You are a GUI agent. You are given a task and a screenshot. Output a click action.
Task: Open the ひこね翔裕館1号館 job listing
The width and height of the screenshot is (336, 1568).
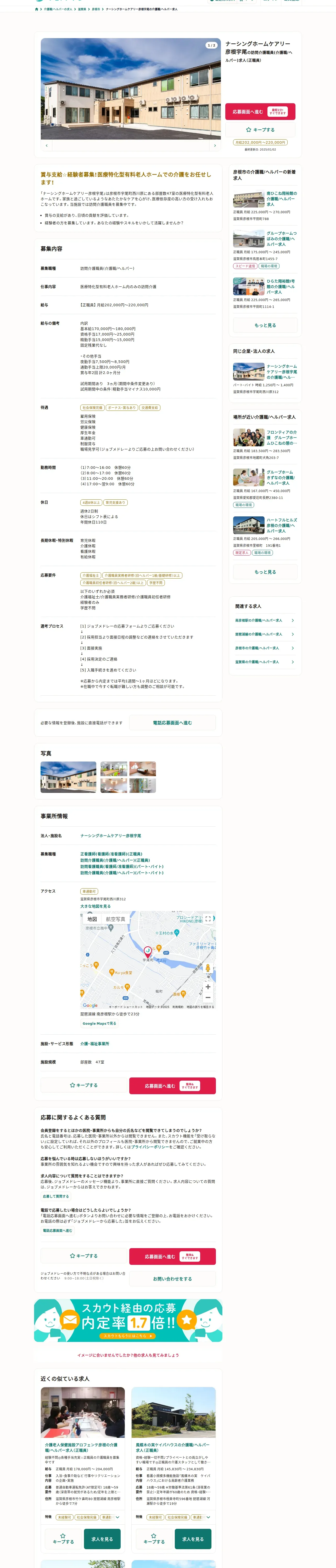click(282, 287)
